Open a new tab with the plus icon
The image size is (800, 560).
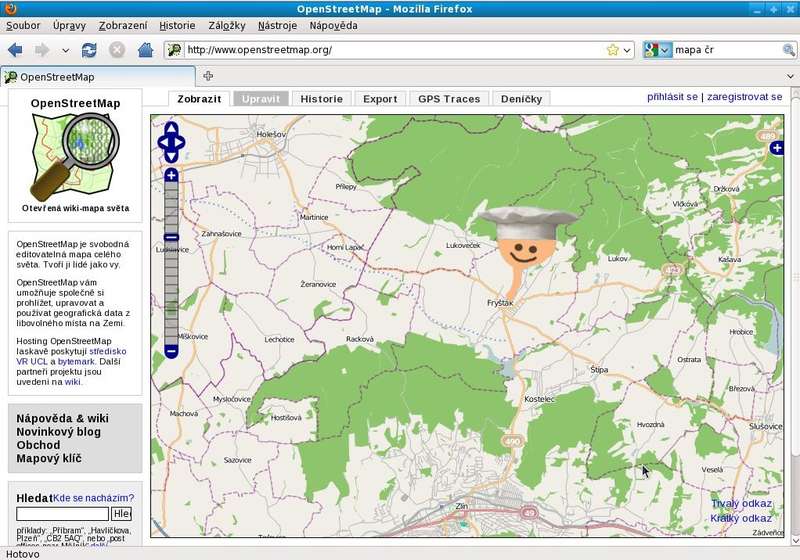point(208,76)
